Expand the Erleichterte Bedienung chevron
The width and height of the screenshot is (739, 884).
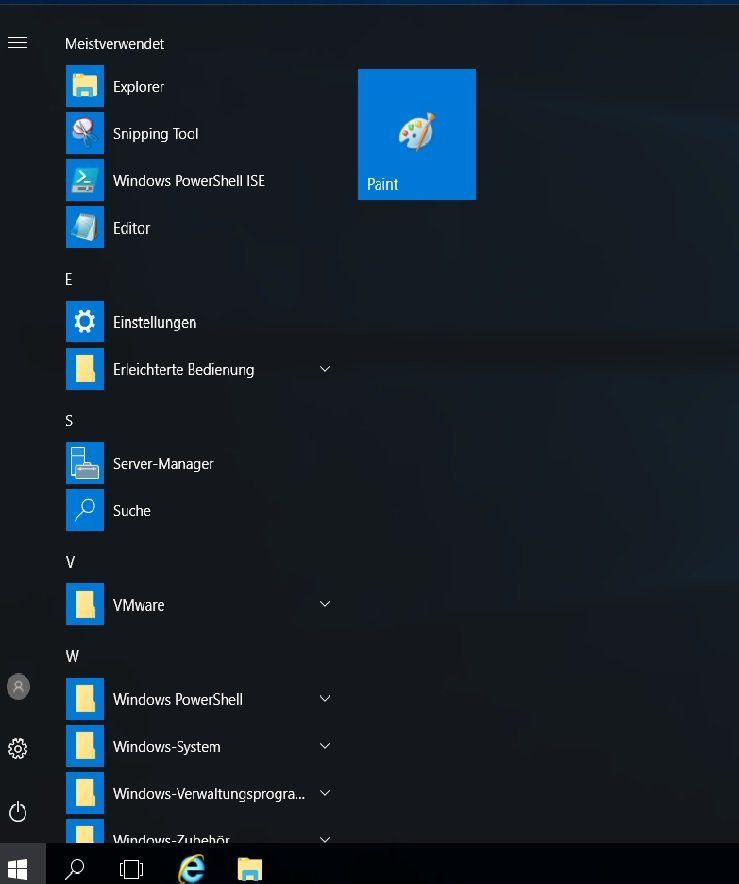325,369
